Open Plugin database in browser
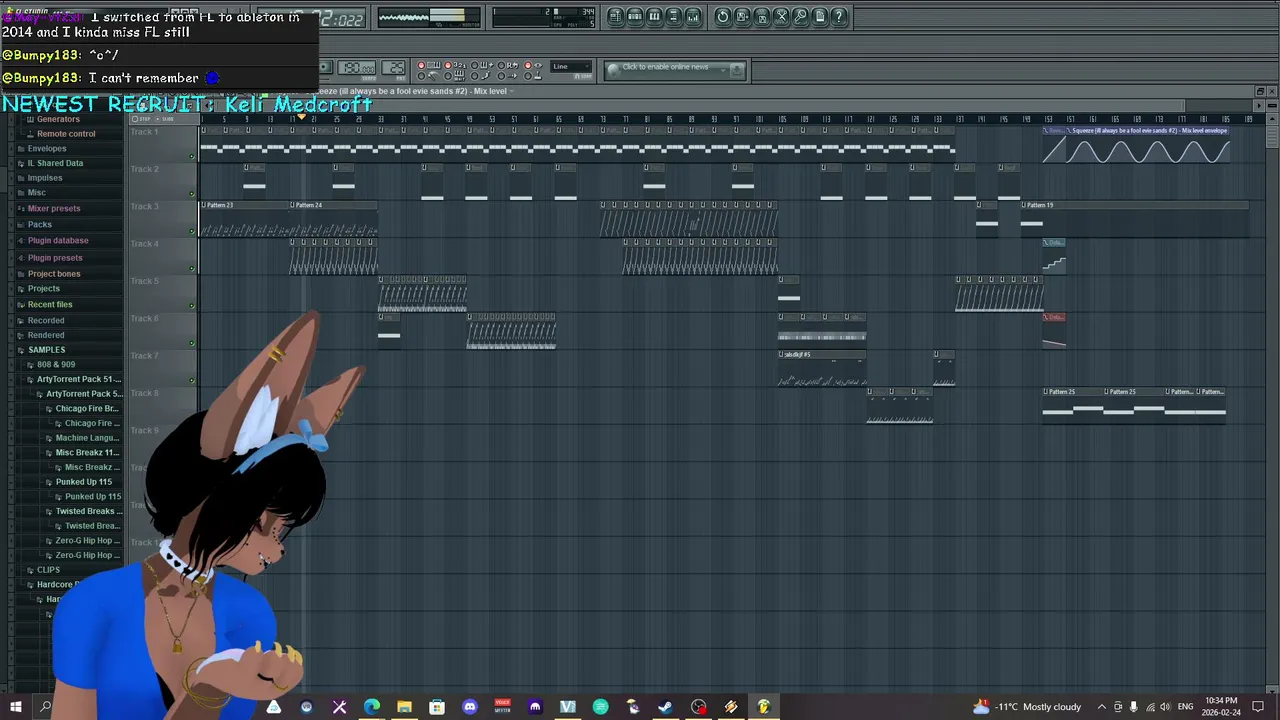This screenshot has width=1280, height=720. pyautogui.click(x=58, y=240)
